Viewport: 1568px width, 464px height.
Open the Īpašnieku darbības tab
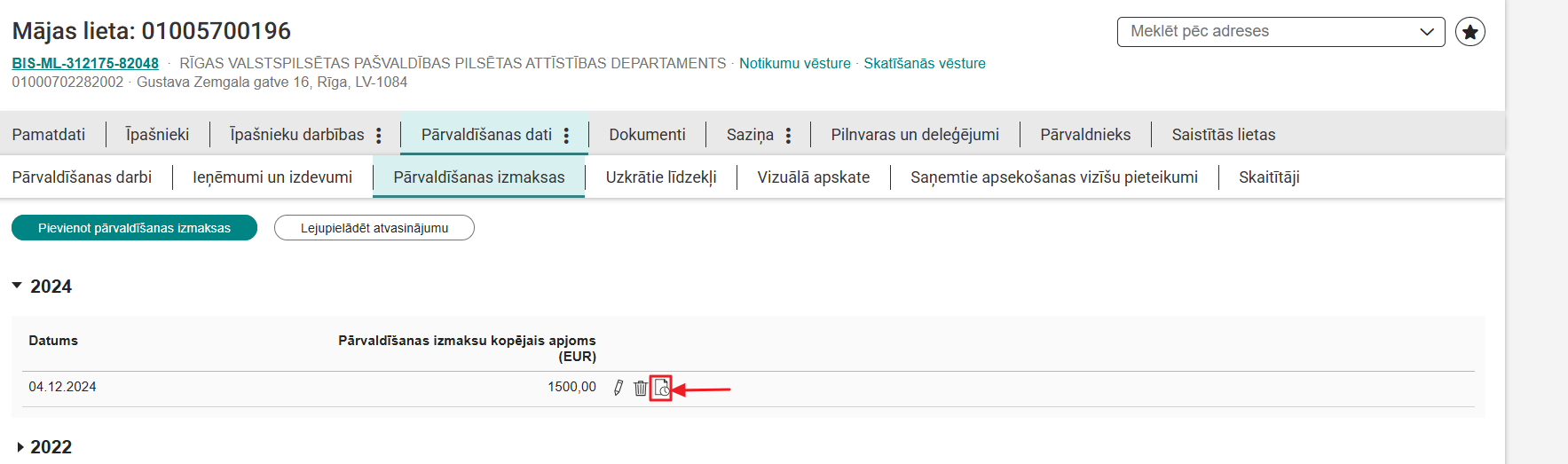(296, 135)
